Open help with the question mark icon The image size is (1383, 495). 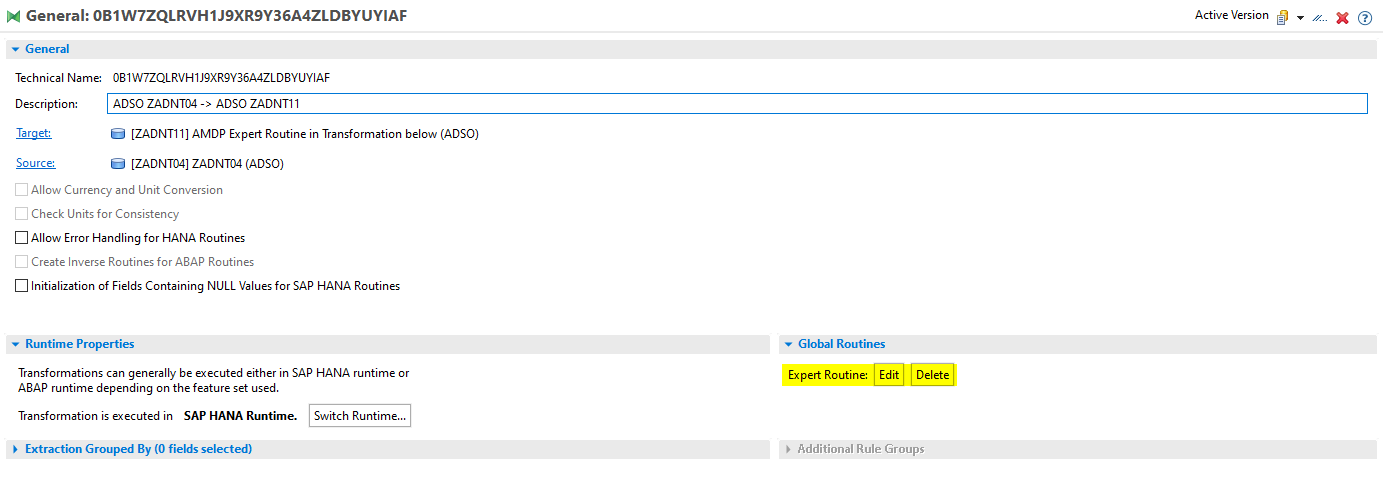[x=1365, y=18]
